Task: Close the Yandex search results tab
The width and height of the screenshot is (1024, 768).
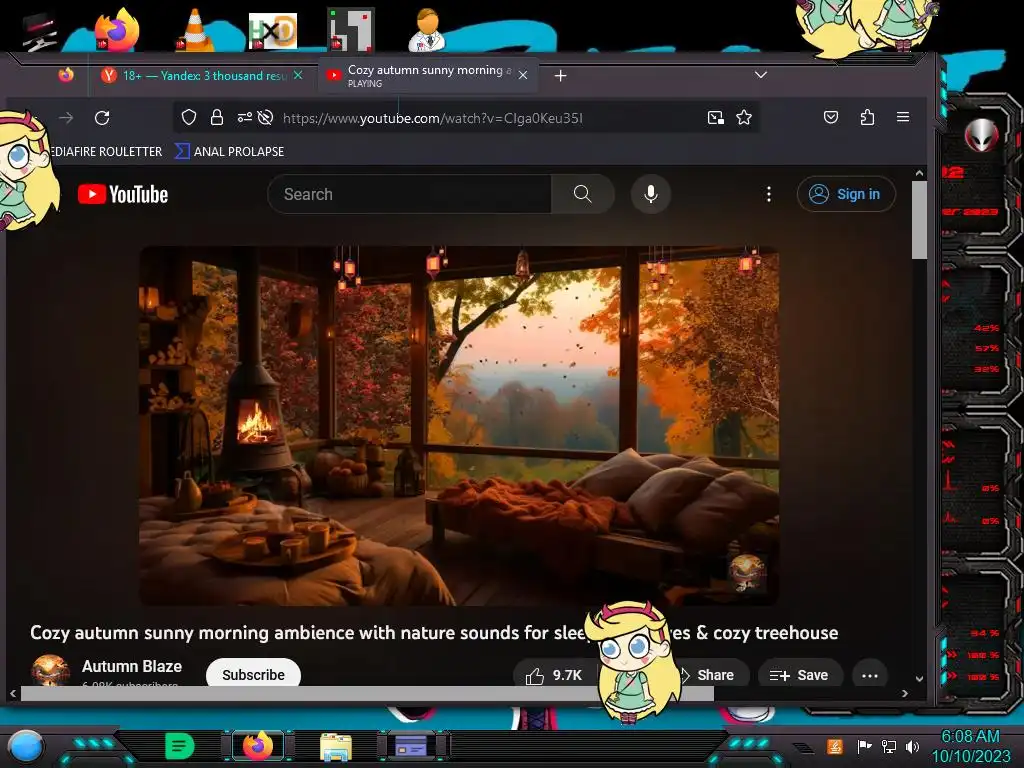Action: click(298, 76)
